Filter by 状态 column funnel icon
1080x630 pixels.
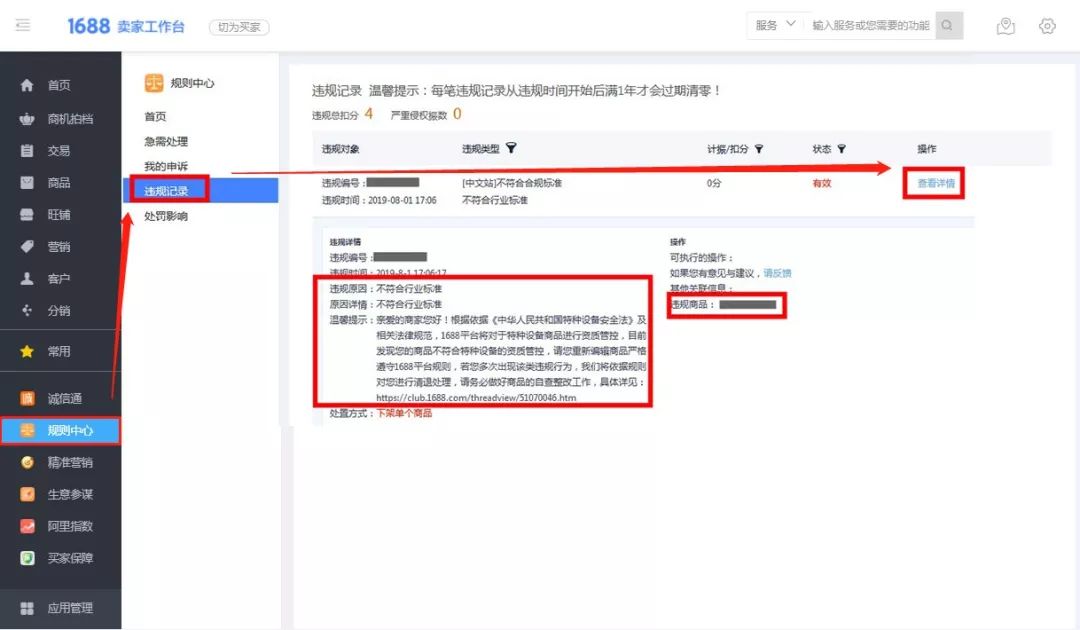[x=842, y=149]
